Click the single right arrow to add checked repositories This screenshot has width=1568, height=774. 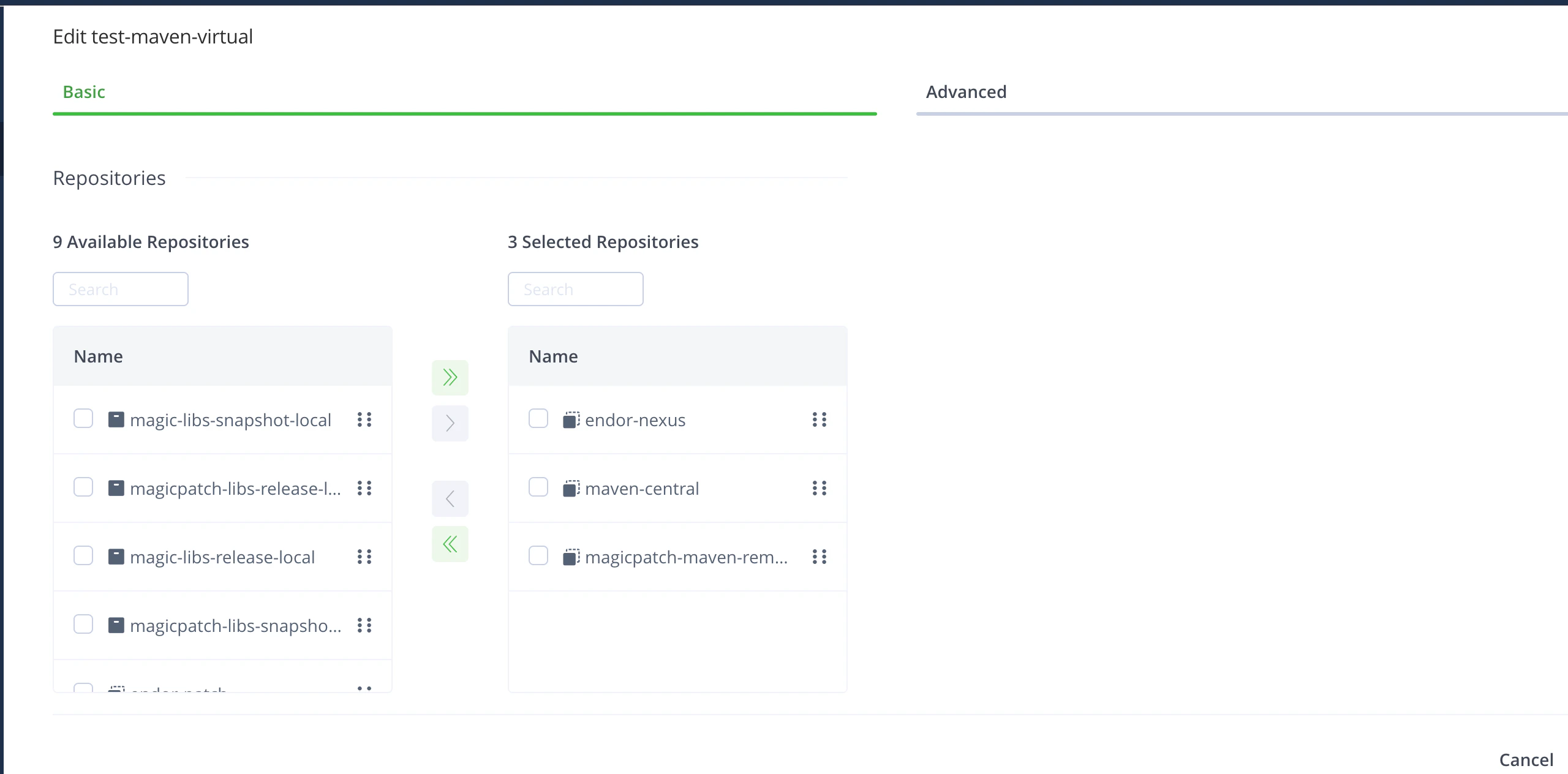tap(450, 423)
